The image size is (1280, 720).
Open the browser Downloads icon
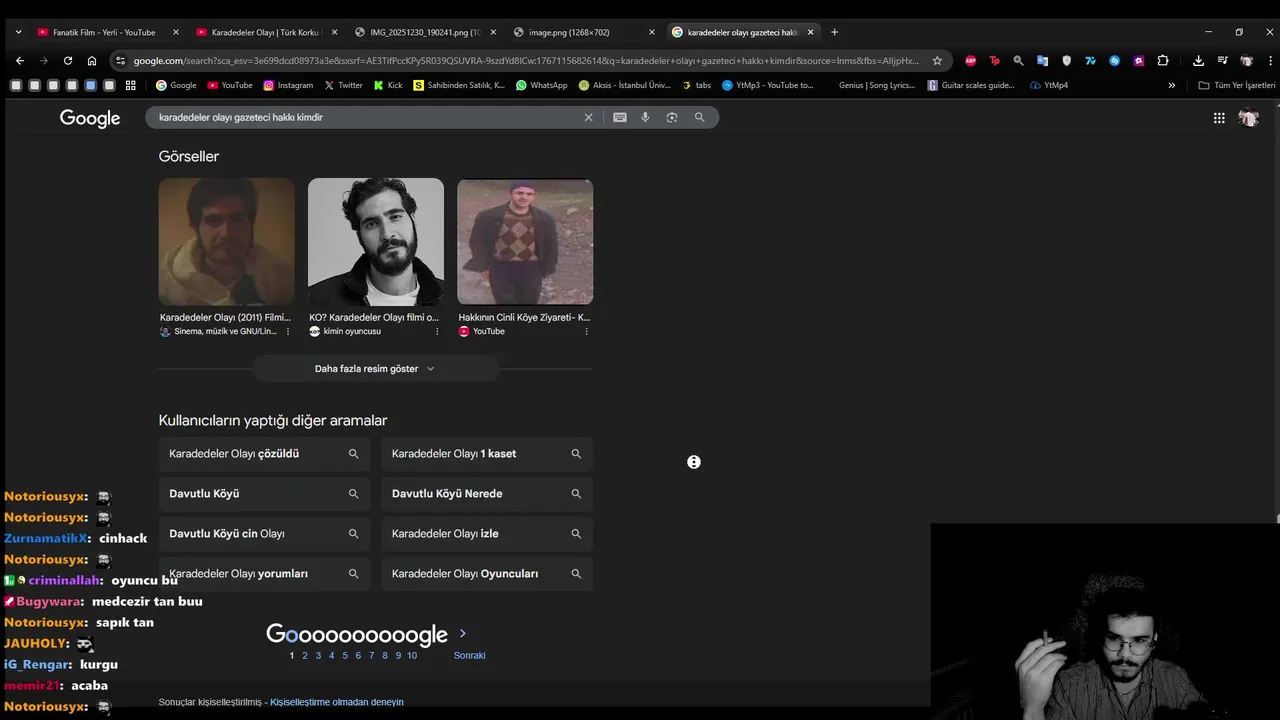[1198, 60]
